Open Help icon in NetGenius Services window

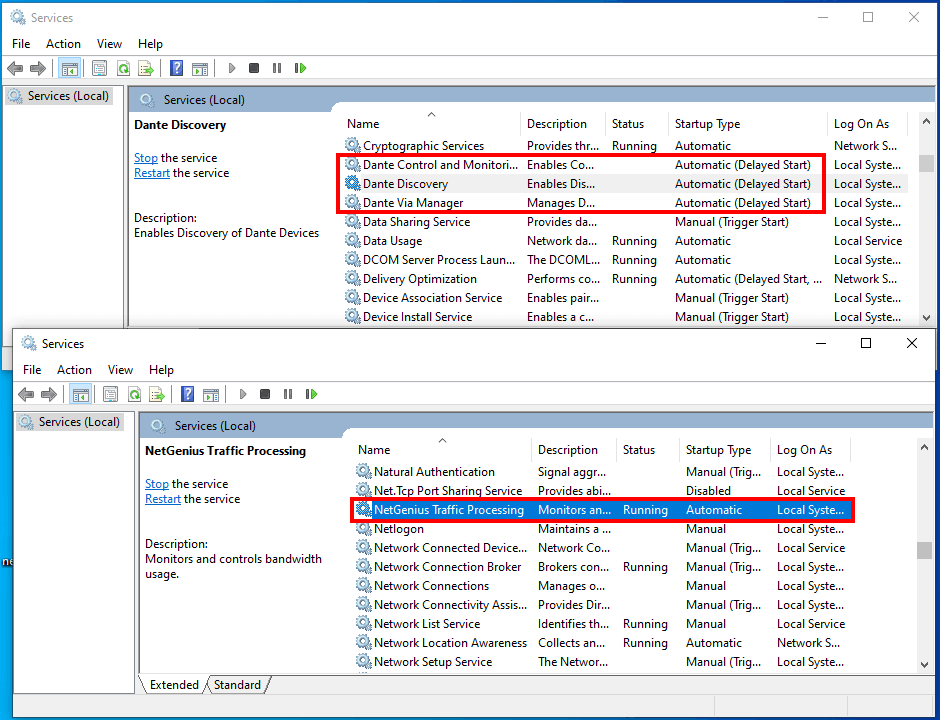click(188, 394)
